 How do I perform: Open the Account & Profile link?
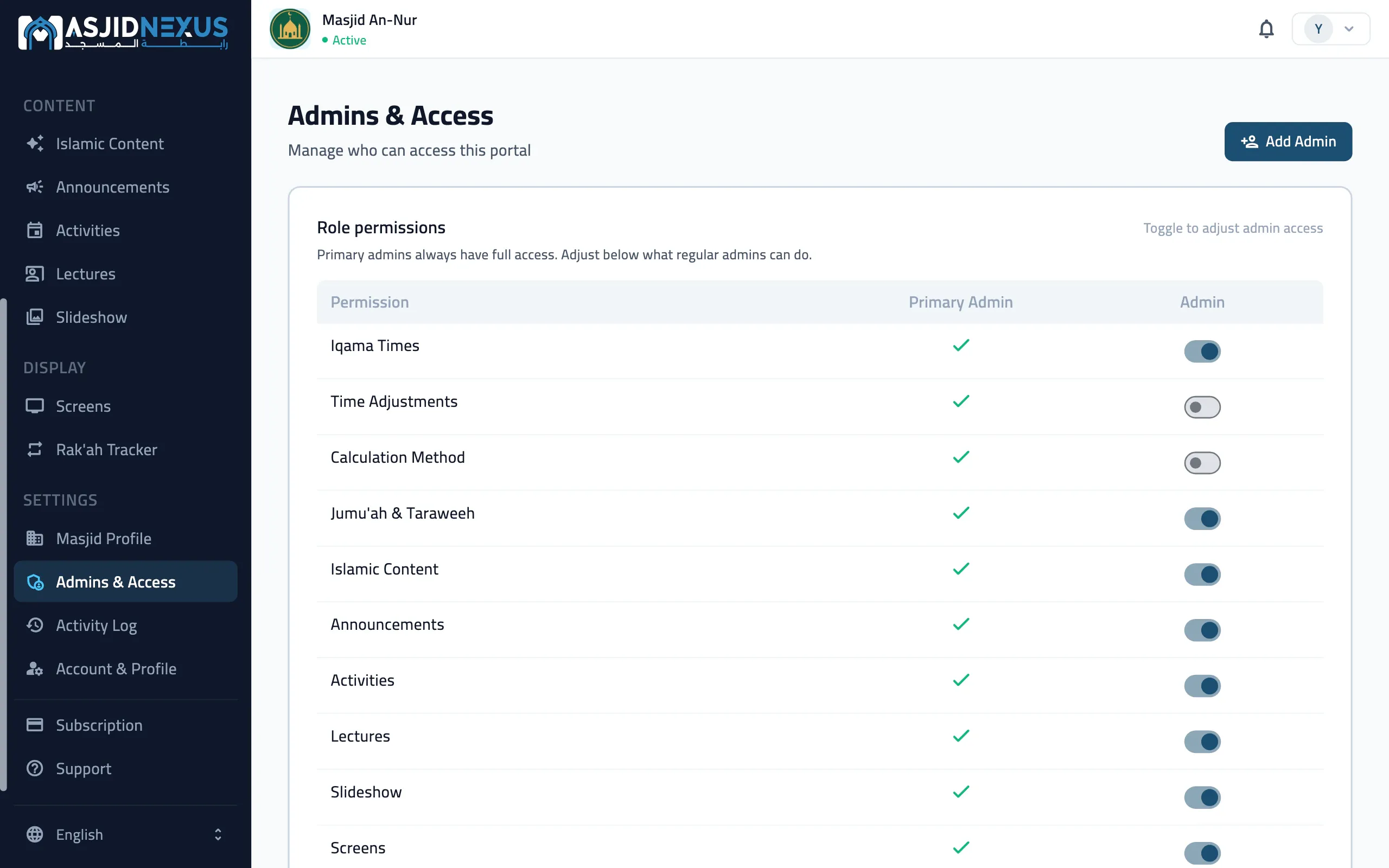click(x=125, y=669)
